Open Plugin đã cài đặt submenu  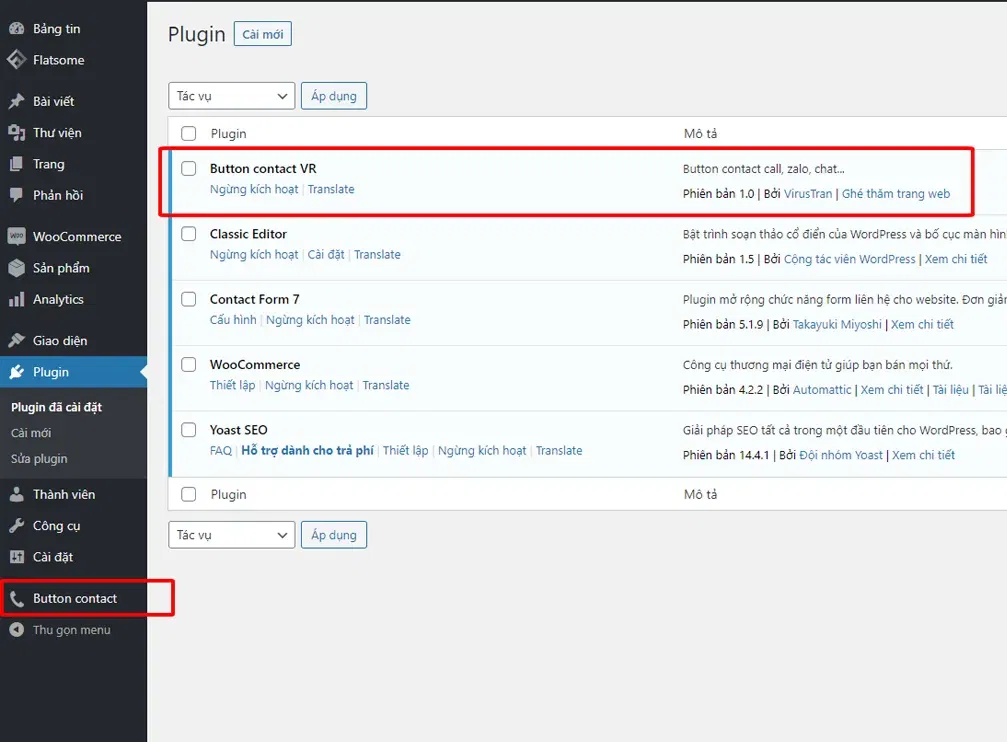coord(57,407)
